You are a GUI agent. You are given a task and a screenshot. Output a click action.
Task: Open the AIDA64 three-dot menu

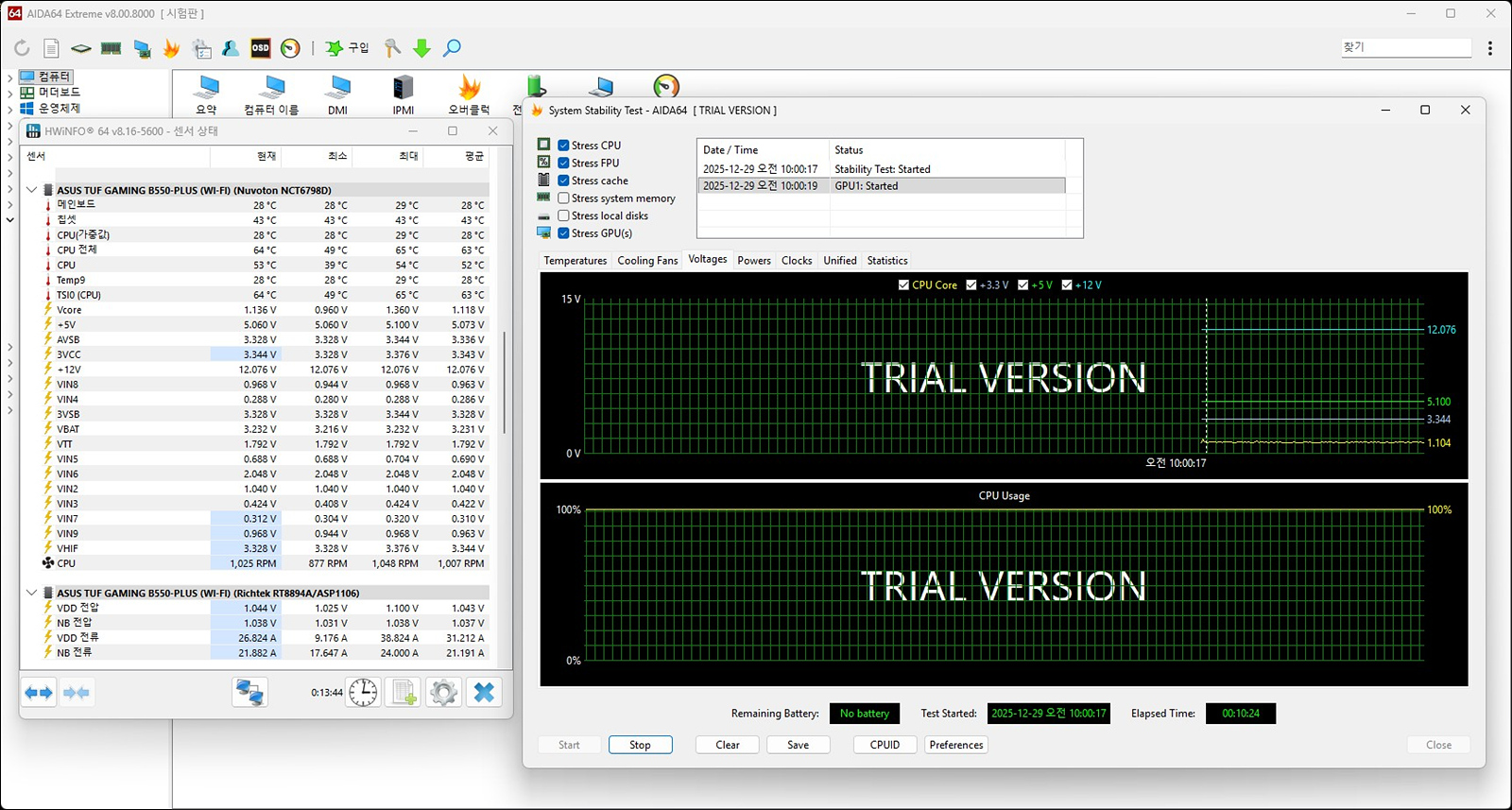click(1490, 47)
